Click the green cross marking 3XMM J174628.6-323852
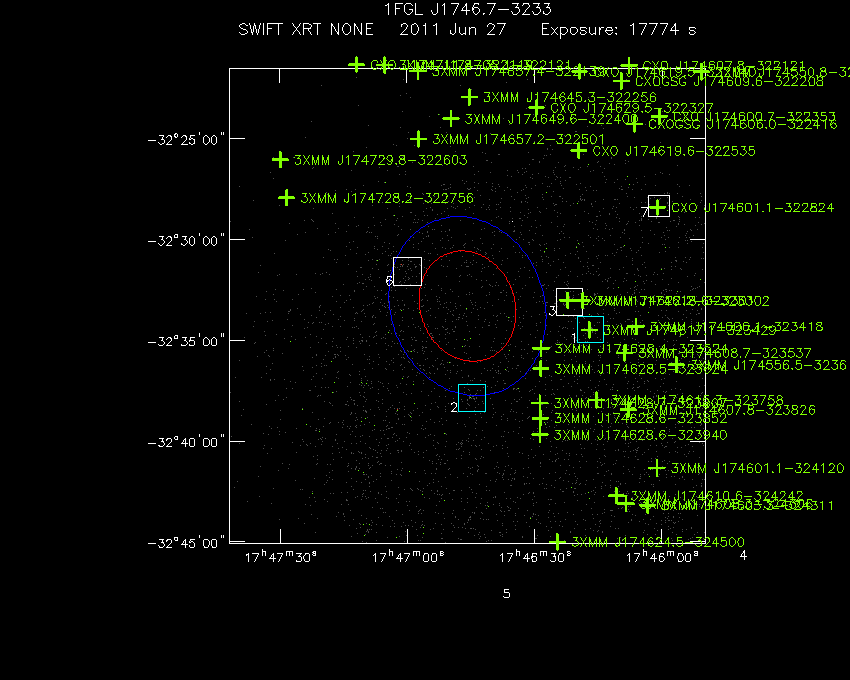Viewport: 850px width, 680px height. click(539, 419)
